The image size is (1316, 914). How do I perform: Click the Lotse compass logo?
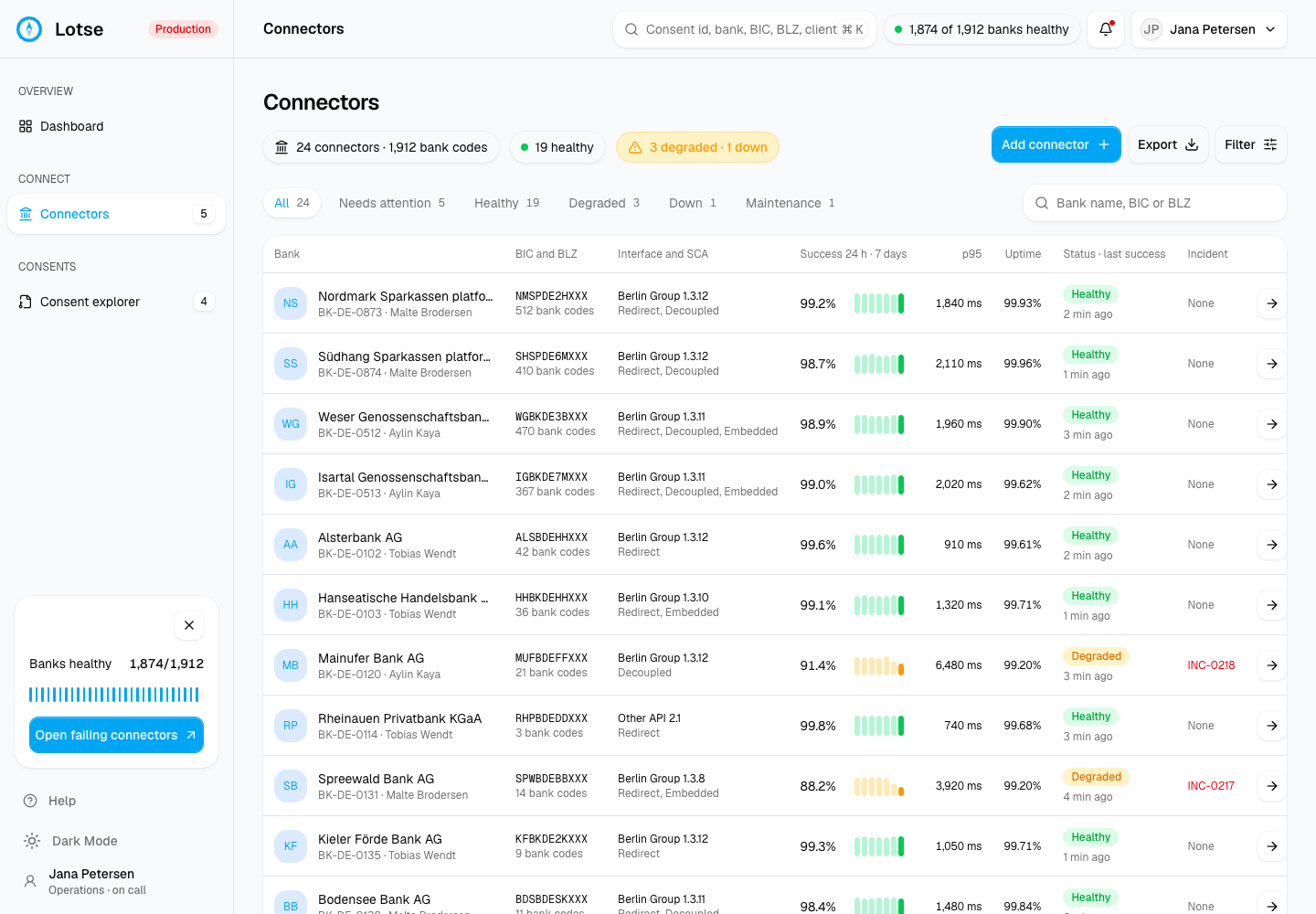point(29,29)
